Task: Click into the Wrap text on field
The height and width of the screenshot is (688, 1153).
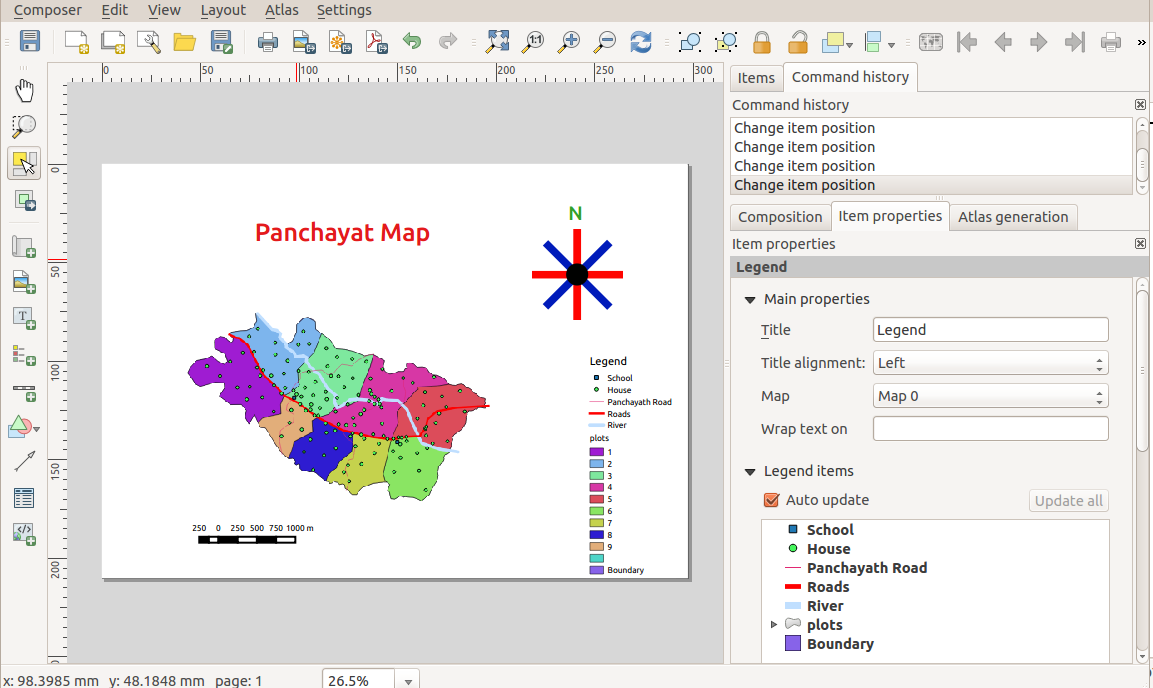Action: point(990,429)
